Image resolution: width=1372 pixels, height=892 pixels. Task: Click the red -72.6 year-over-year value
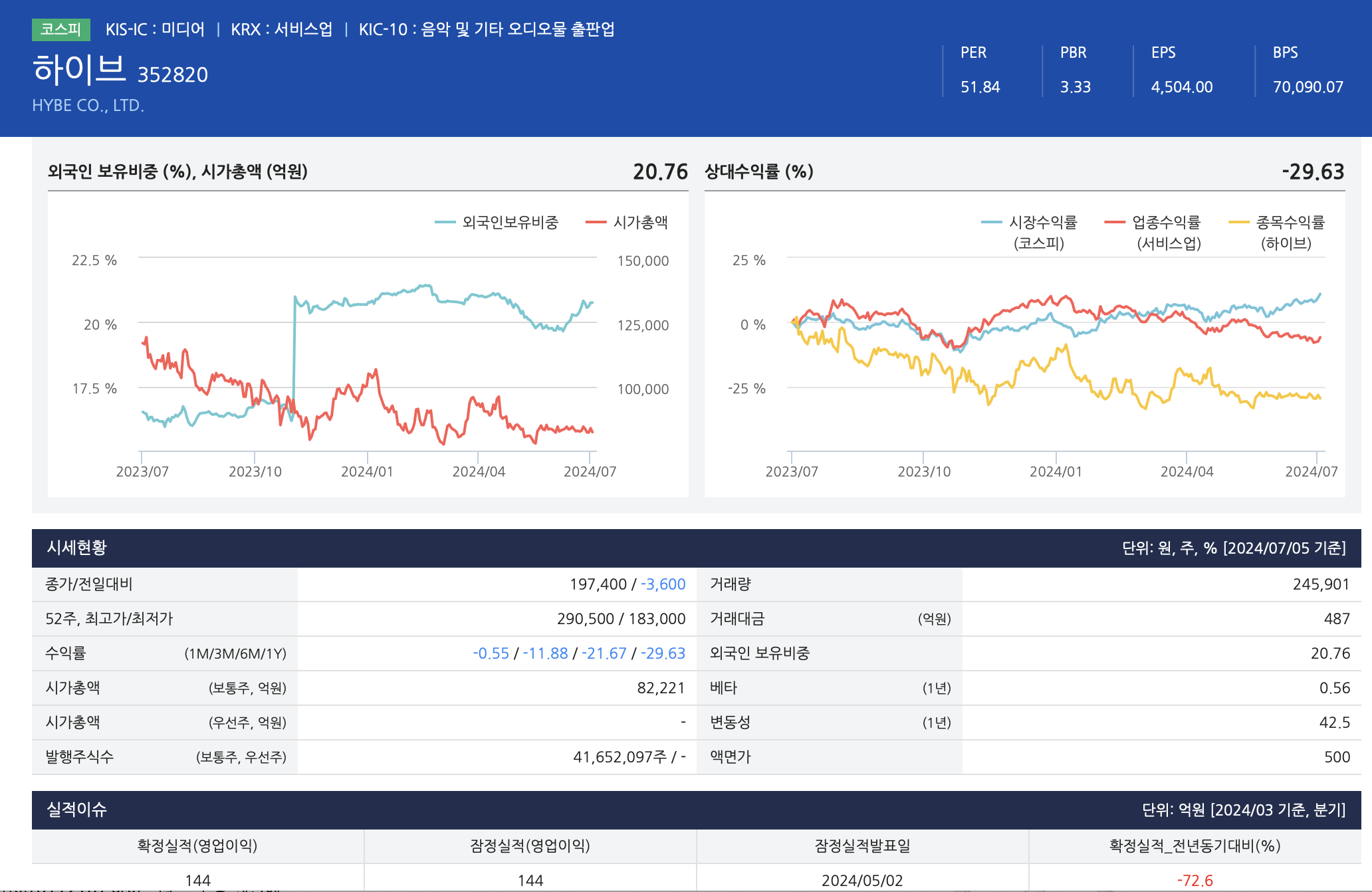tap(1195, 880)
